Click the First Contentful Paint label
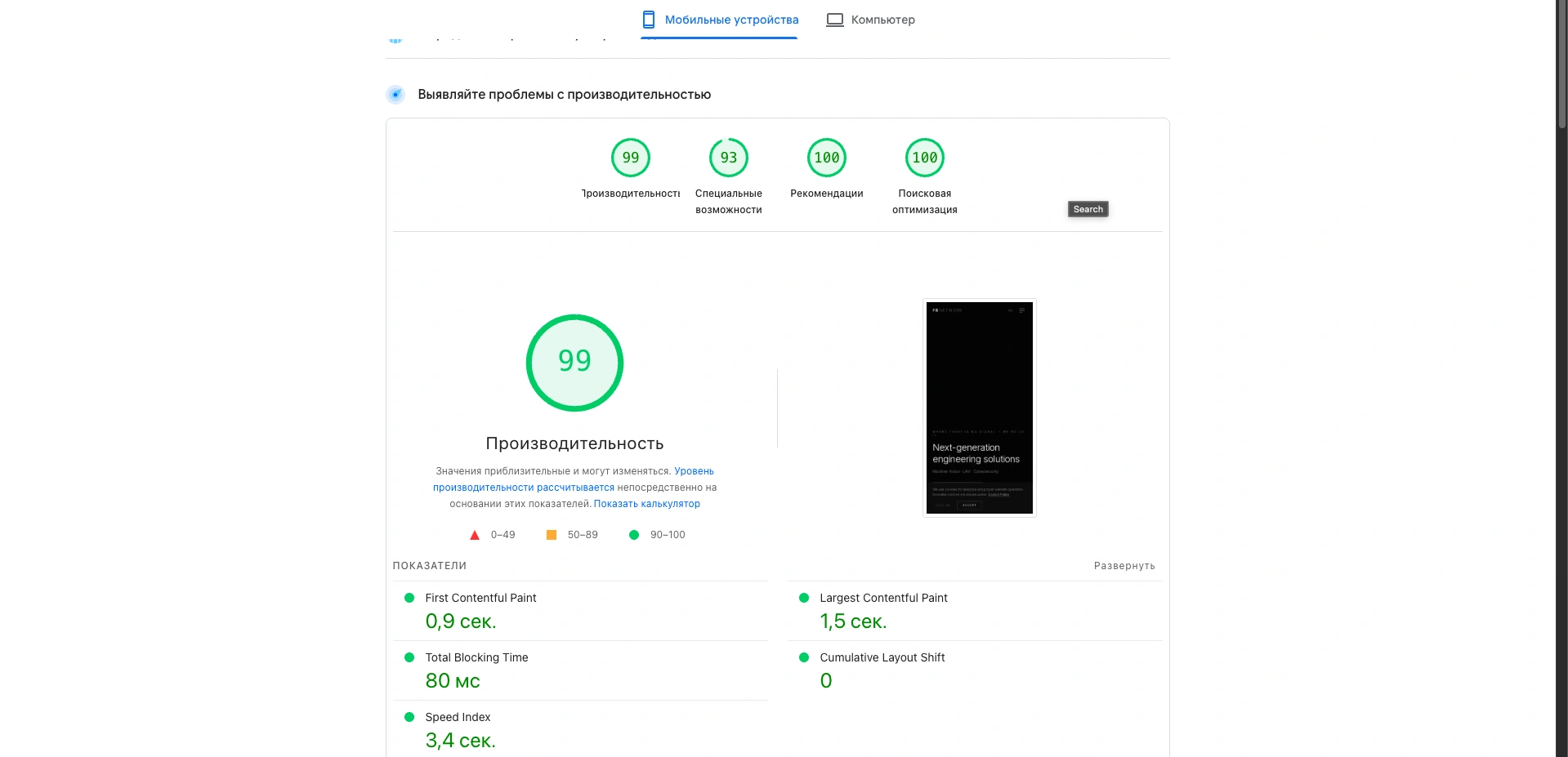This screenshot has width=1568, height=757. click(480, 598)
